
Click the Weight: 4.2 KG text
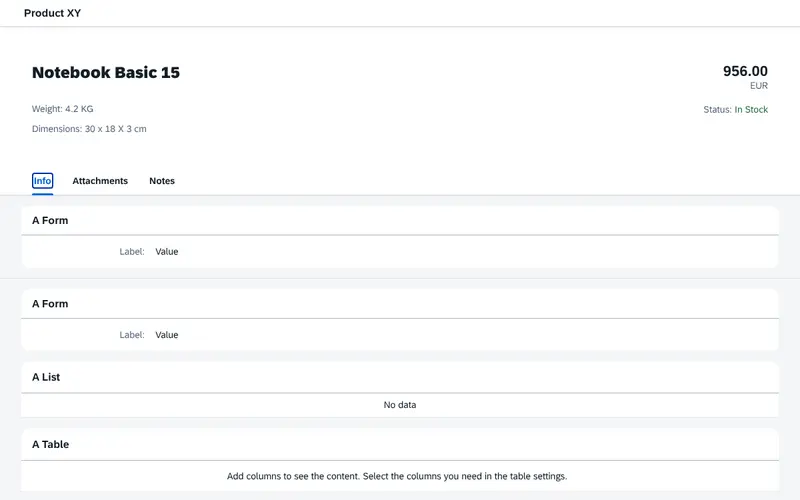(62, 109)
